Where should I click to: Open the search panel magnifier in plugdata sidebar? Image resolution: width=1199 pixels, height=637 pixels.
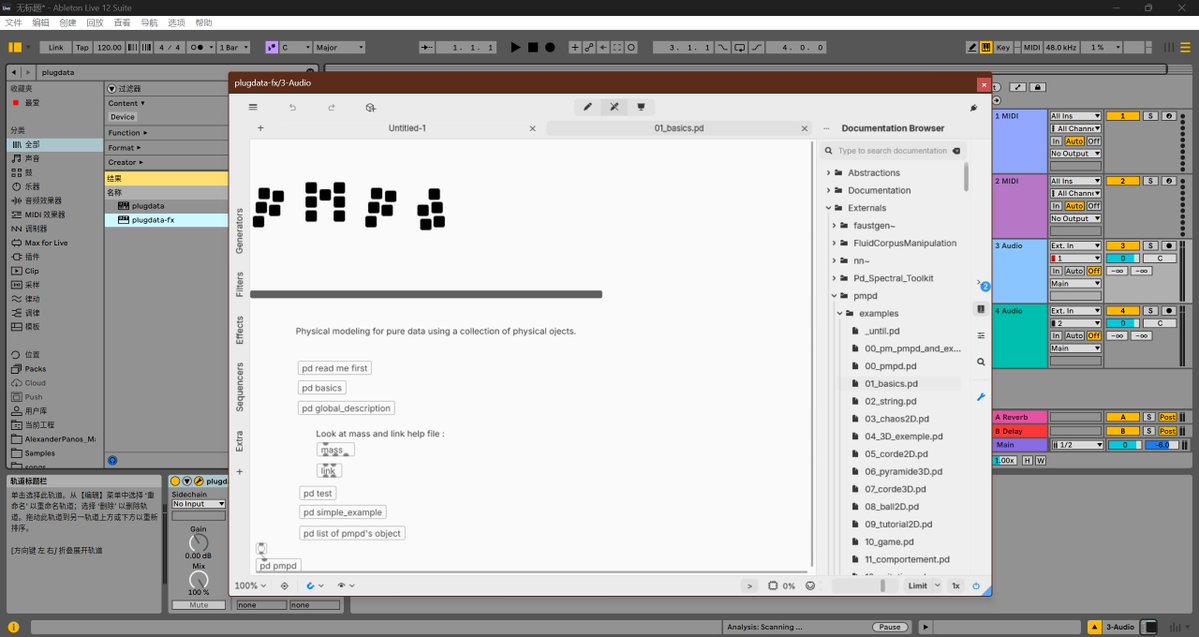(x=981, y=362)
